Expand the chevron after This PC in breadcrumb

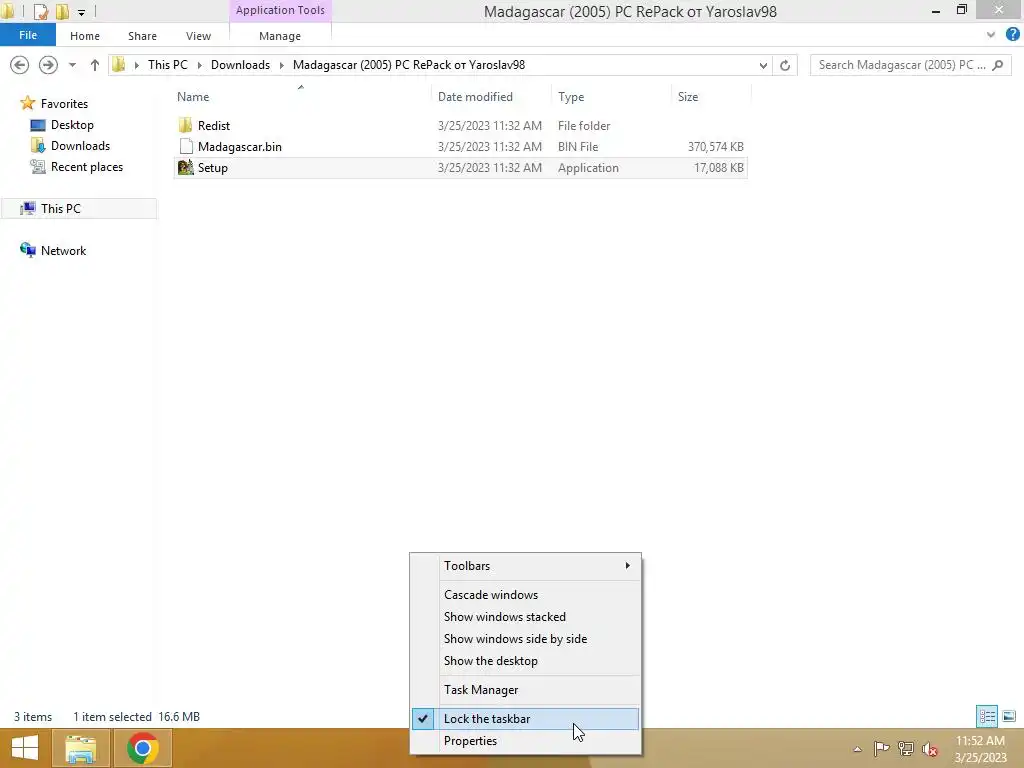click(199, 65)
